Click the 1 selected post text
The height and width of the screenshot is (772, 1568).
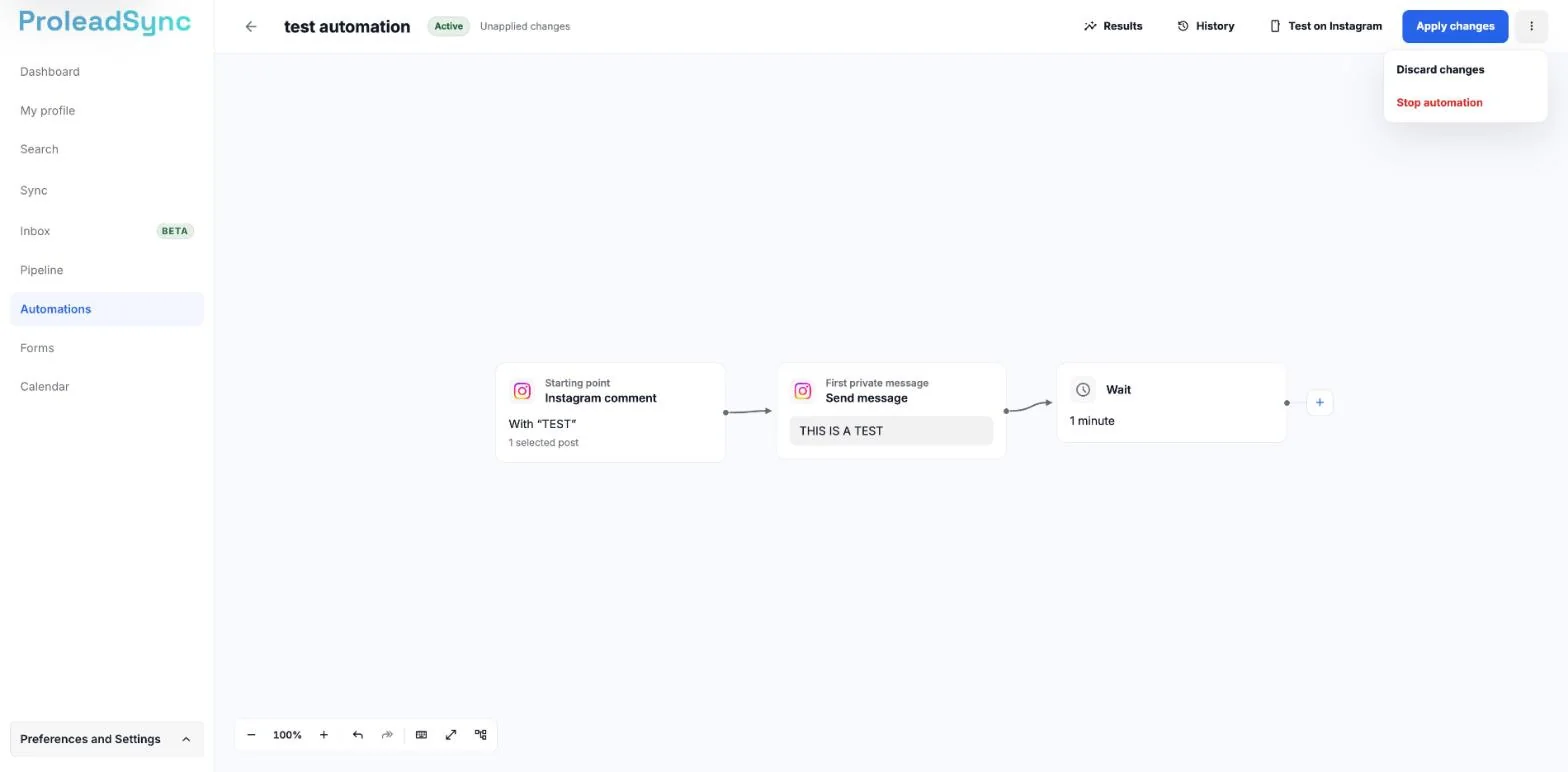[x=543, y=443]
